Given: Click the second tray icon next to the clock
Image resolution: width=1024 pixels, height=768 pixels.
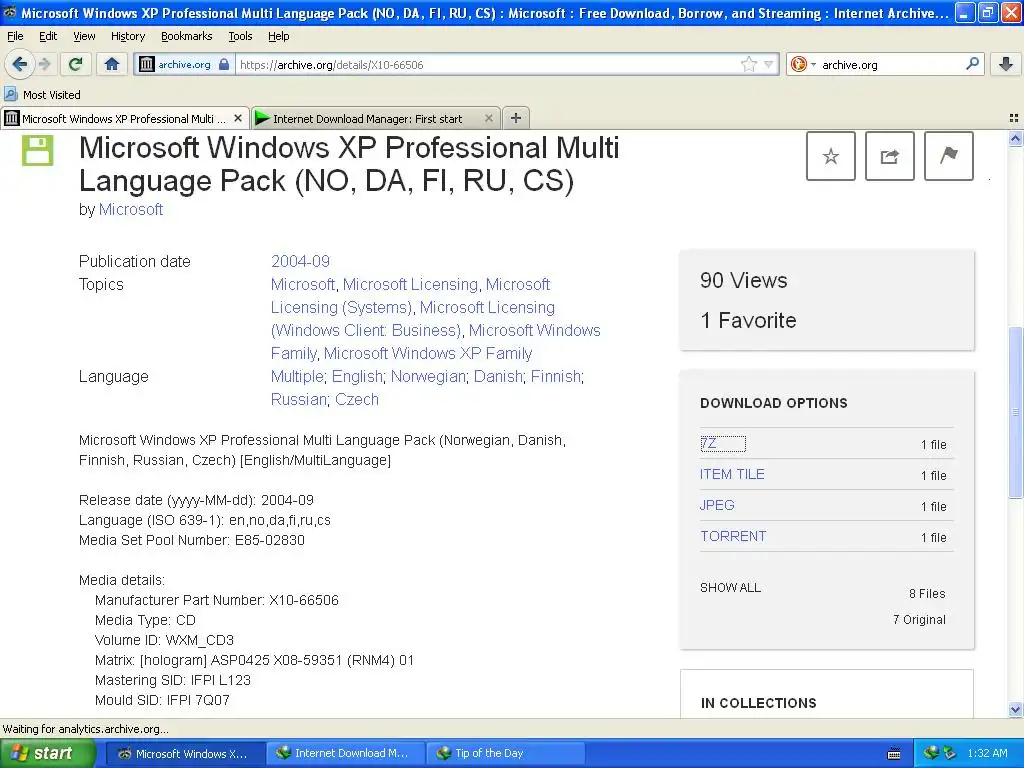Looking at the screenshot, I should tap(949, 753).
